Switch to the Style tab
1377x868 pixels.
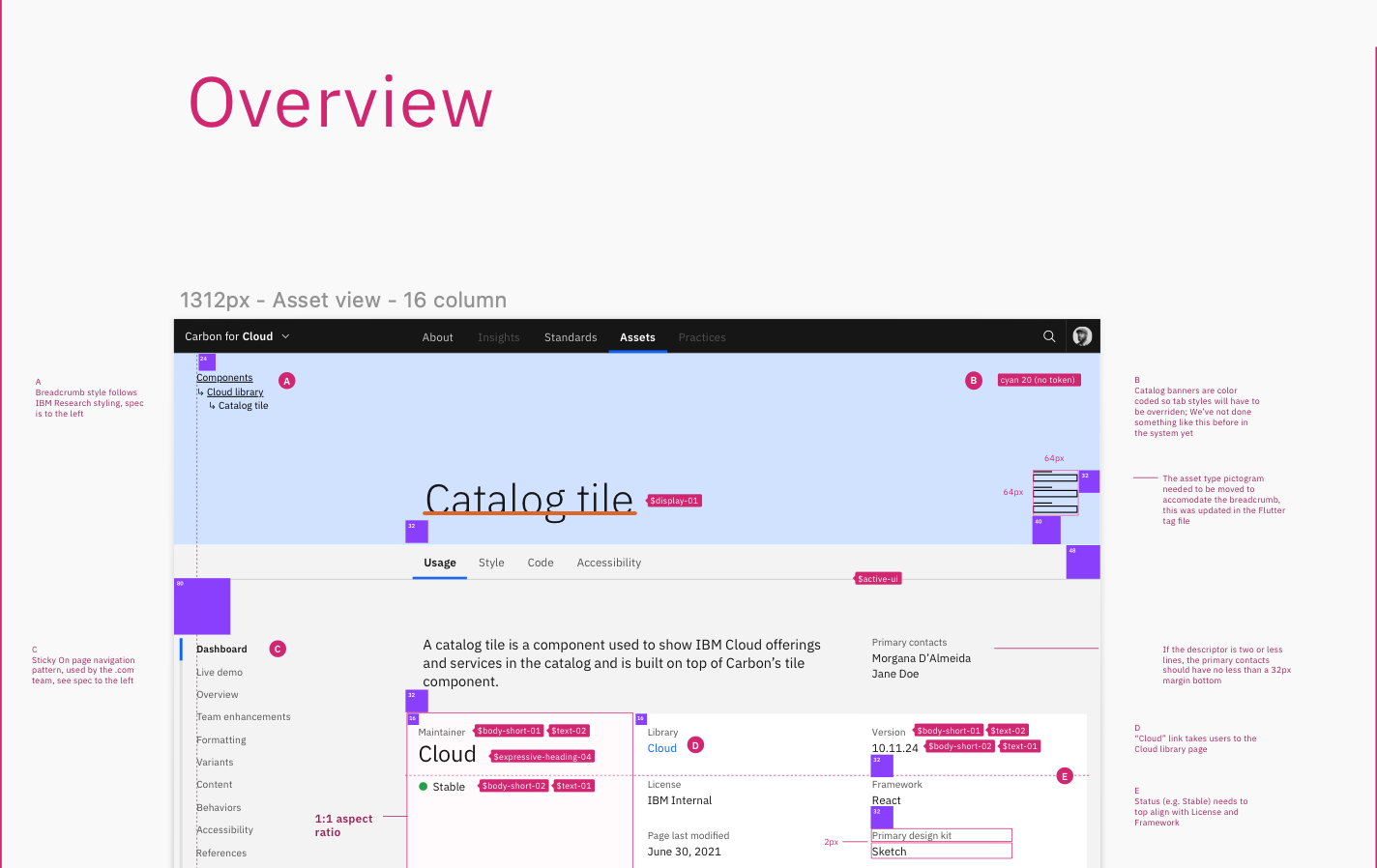(x=491, y=563)
